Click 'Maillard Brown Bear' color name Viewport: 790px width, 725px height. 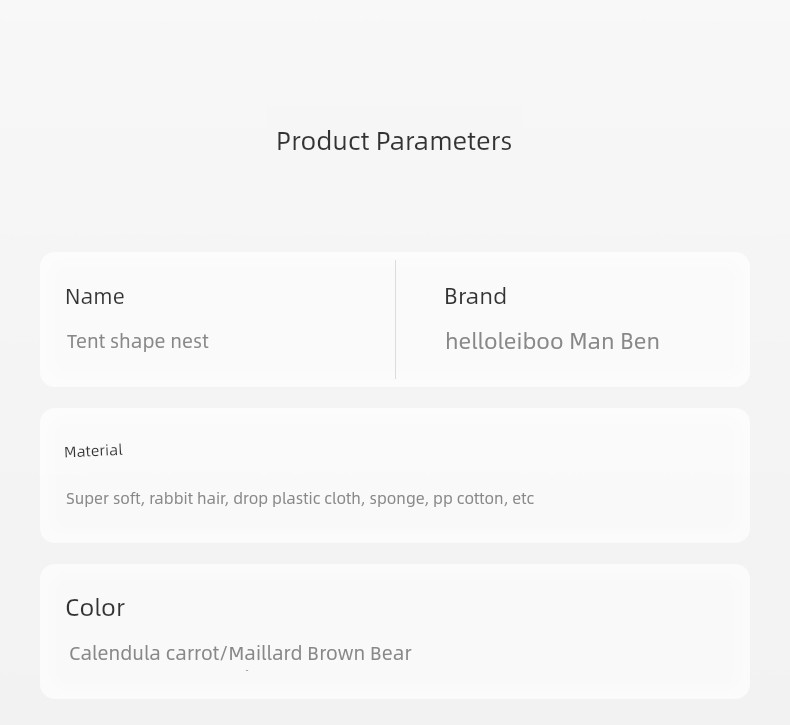point(320,653)
